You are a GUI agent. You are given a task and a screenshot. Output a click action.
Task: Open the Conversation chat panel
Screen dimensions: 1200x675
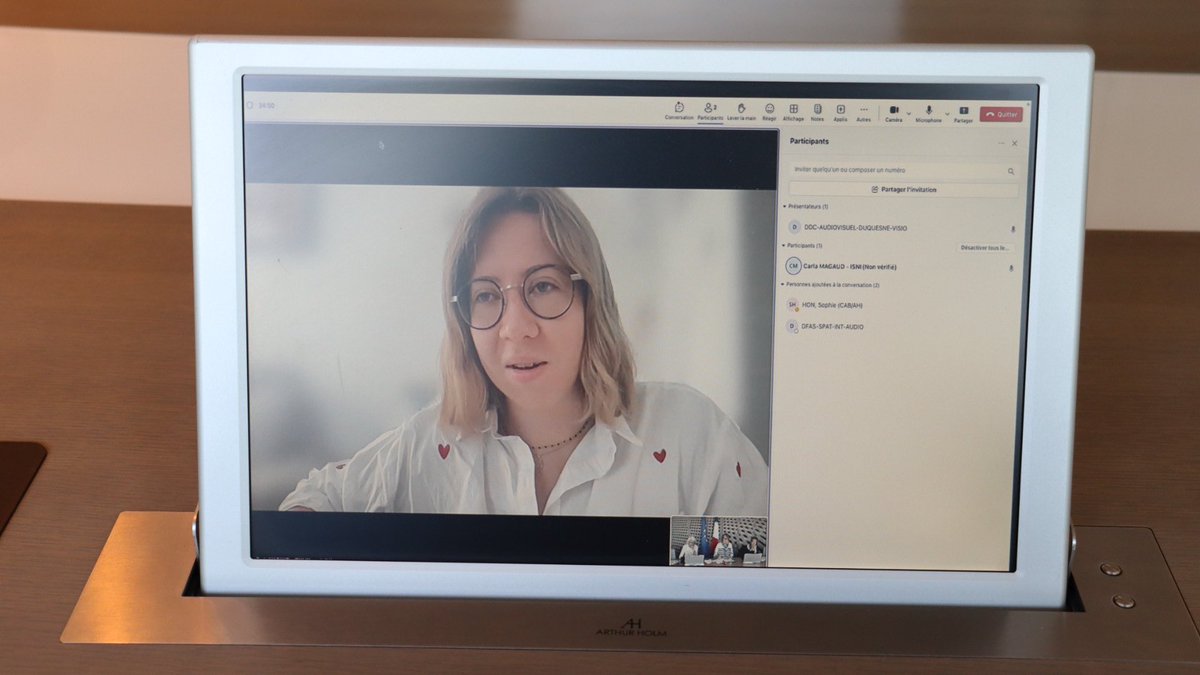[x=679, y=111]
